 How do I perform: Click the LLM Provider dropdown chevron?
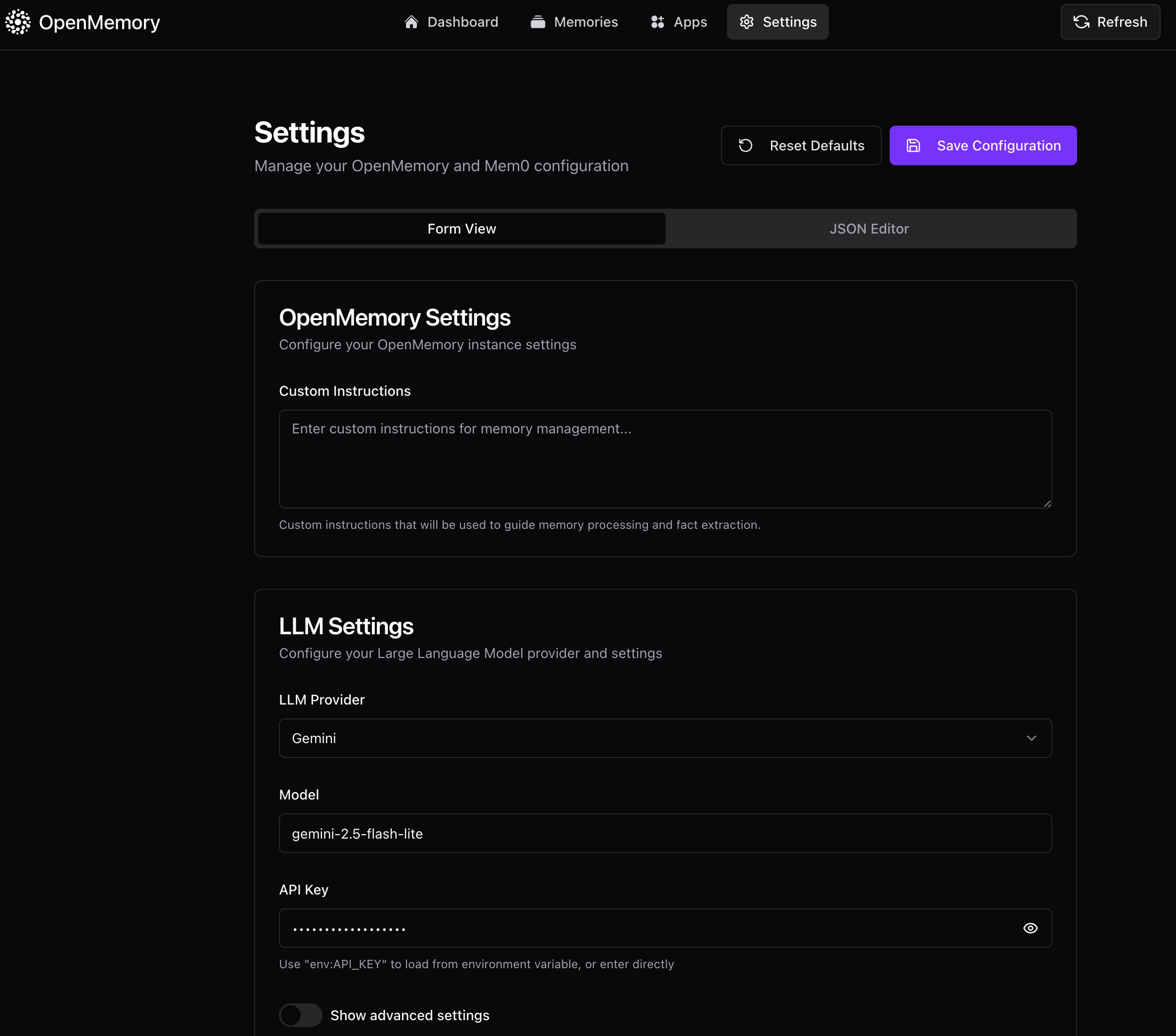click(1031, 738)
